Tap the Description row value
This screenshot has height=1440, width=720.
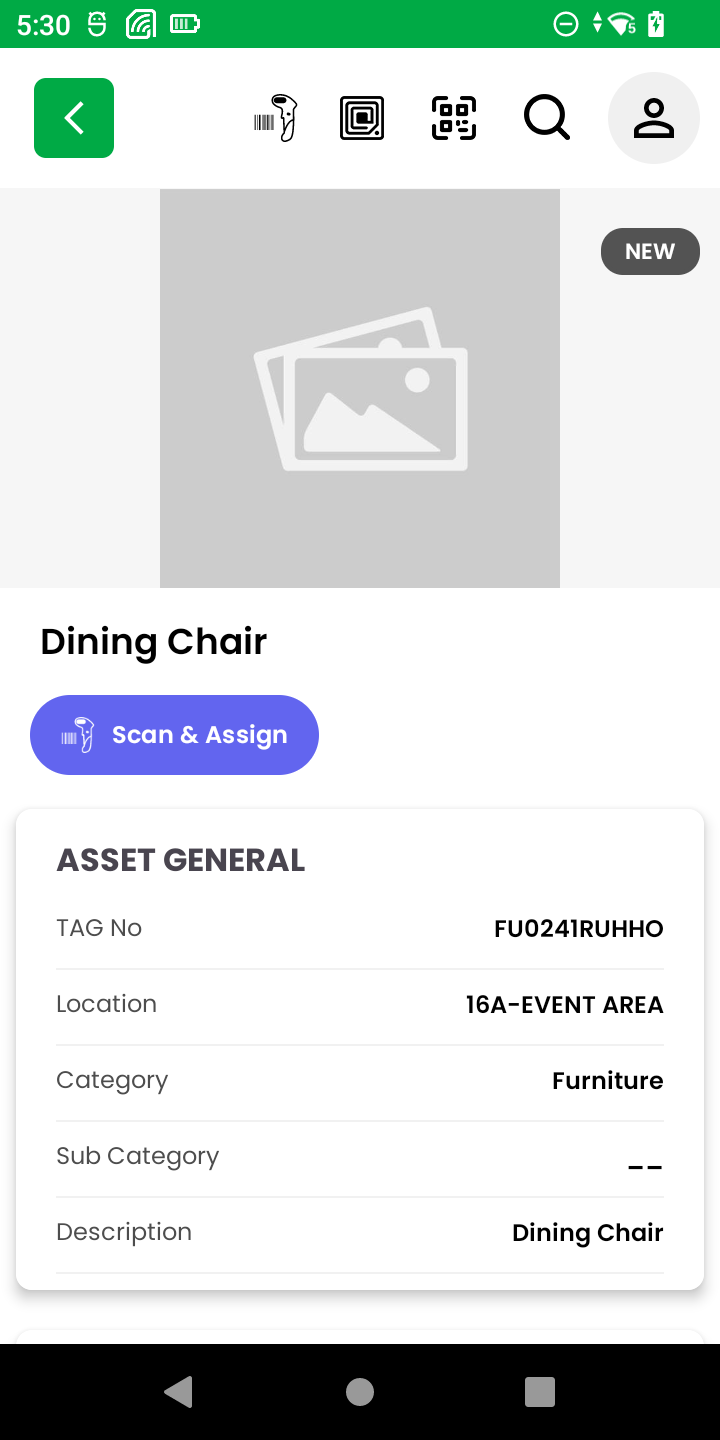click(587, 1233)
